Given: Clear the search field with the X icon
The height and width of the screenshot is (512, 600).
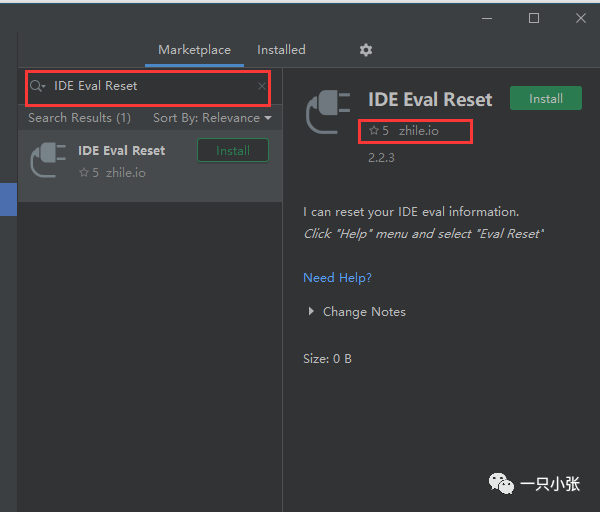Looking at the screenshot, I should (x=262, y=86).
